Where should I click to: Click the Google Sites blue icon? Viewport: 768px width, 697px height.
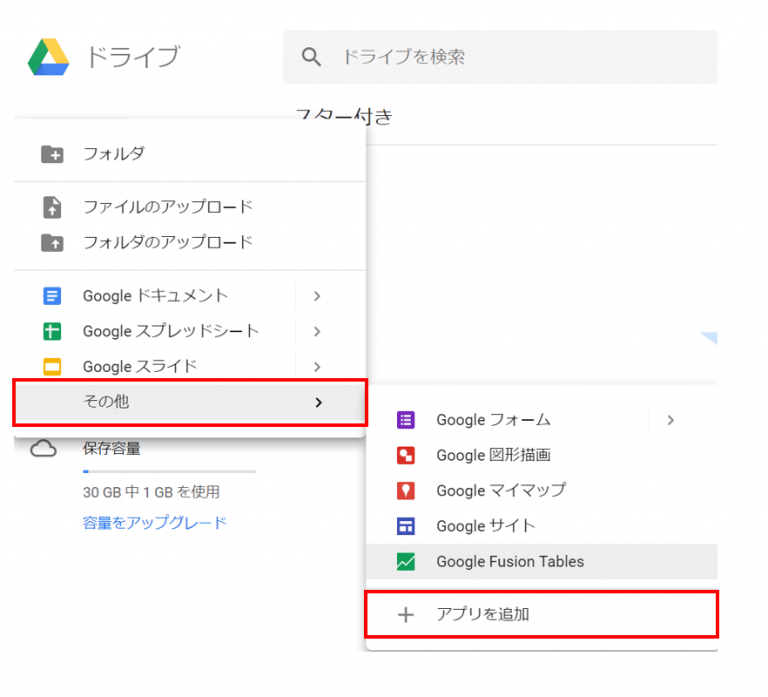click(406, 526)
